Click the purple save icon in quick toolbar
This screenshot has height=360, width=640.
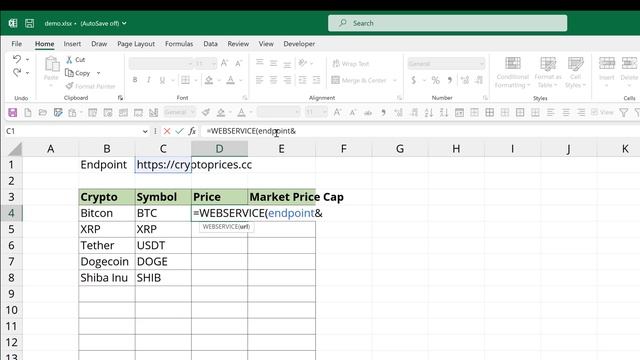pos(13,112)
